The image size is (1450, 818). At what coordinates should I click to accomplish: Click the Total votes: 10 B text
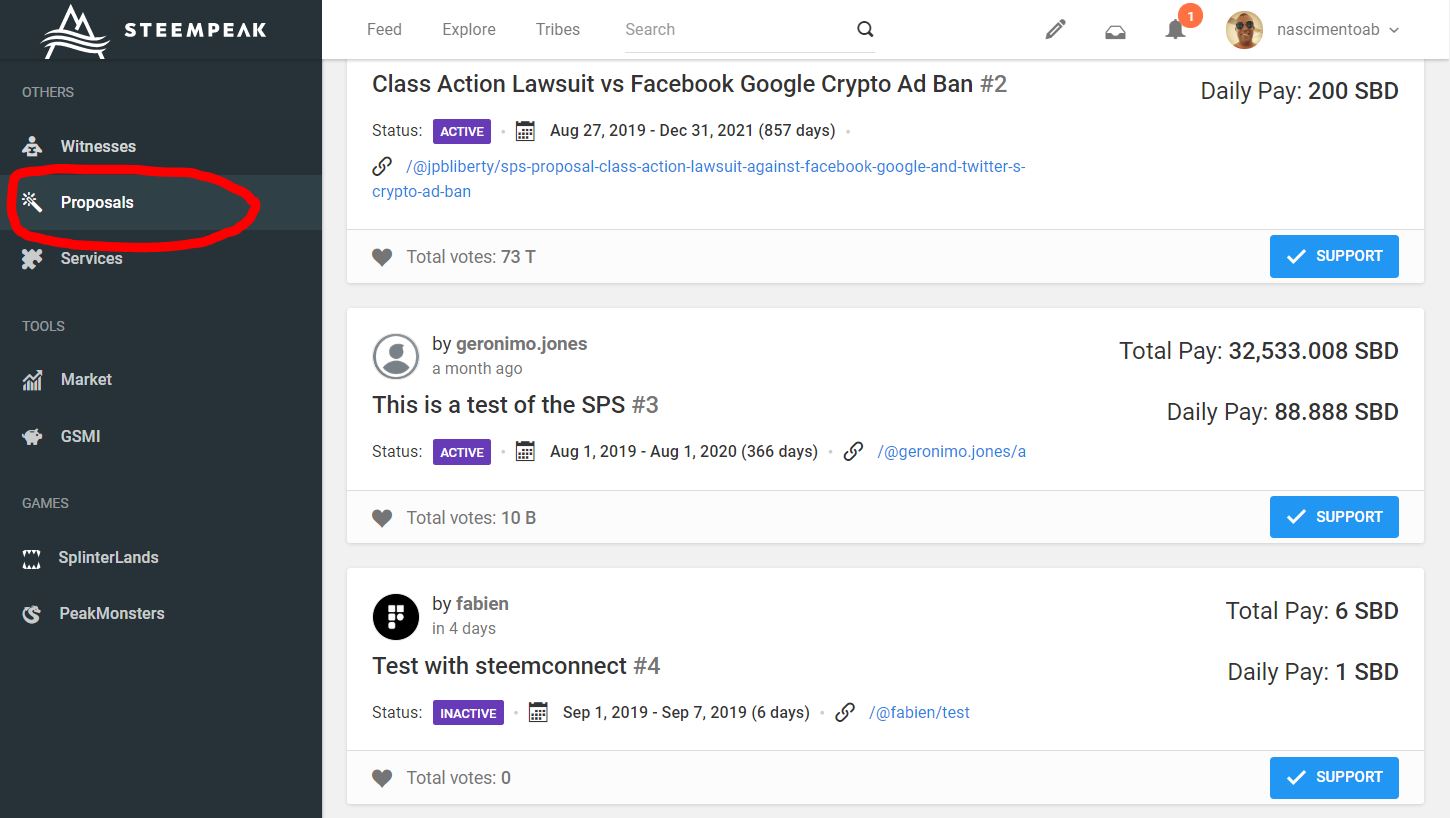(471, 518)
